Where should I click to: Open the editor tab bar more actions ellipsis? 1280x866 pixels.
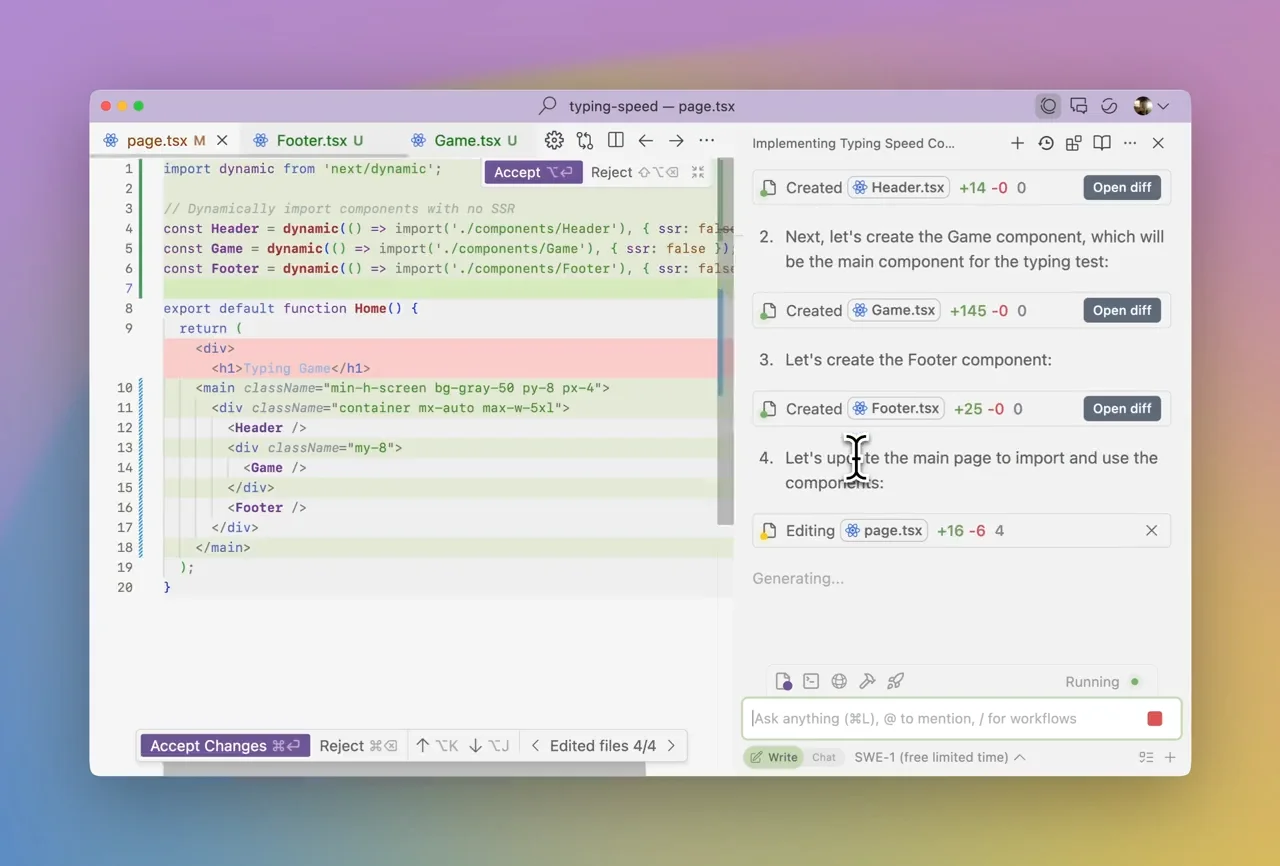point(707,141)
